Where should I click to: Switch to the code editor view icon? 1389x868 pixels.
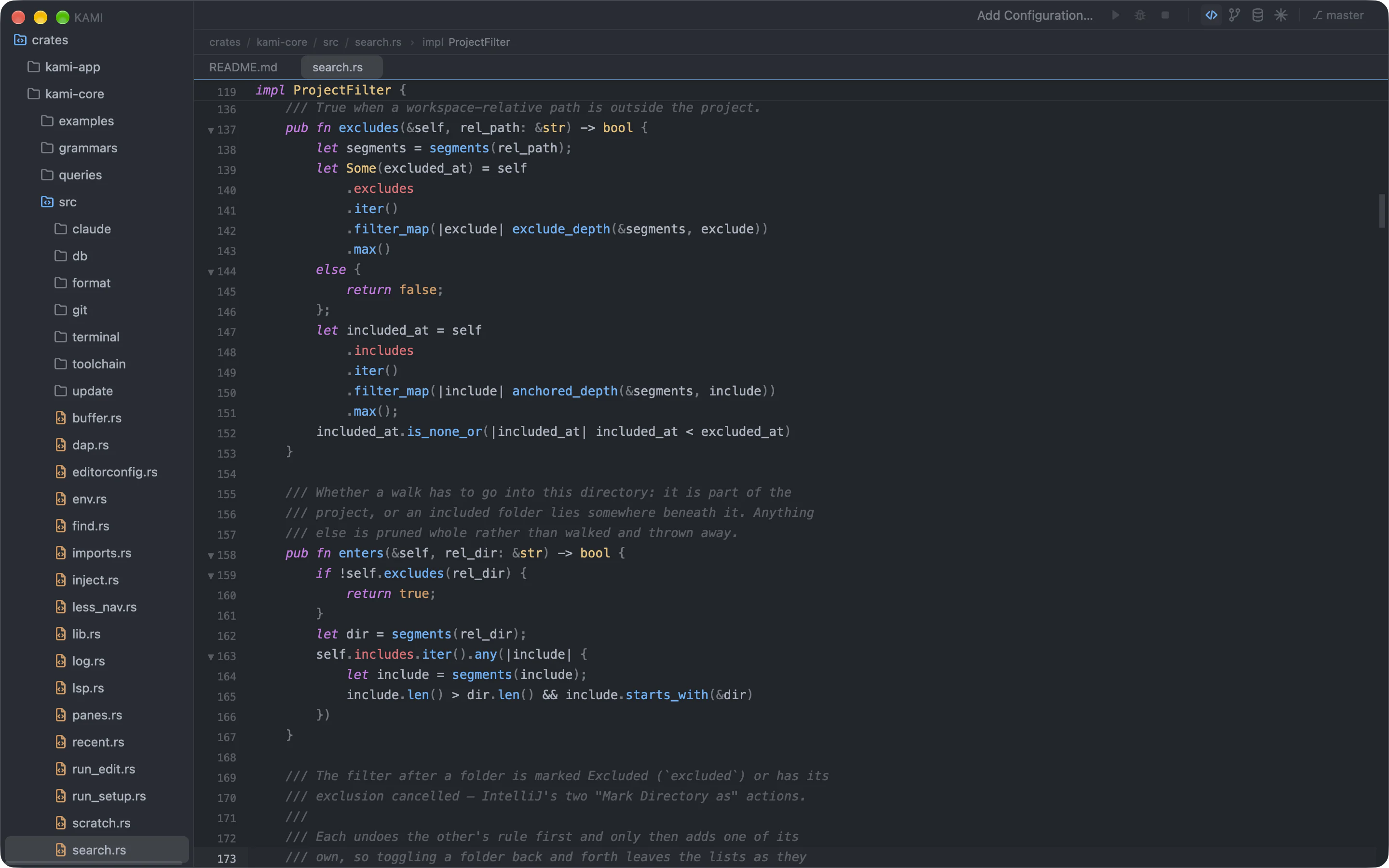click(1211, 15)
